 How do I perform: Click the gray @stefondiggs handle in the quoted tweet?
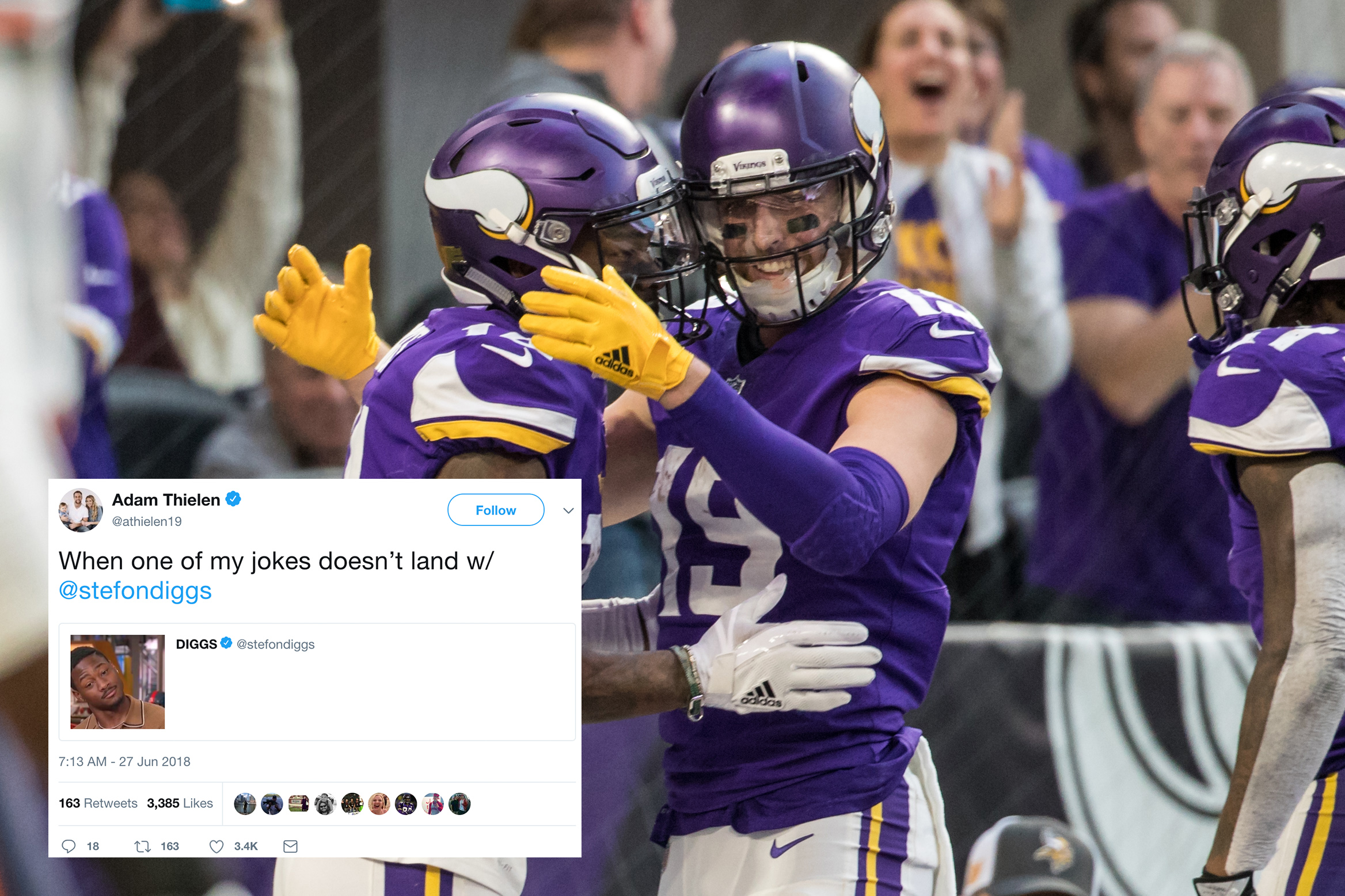coord(276,645)
